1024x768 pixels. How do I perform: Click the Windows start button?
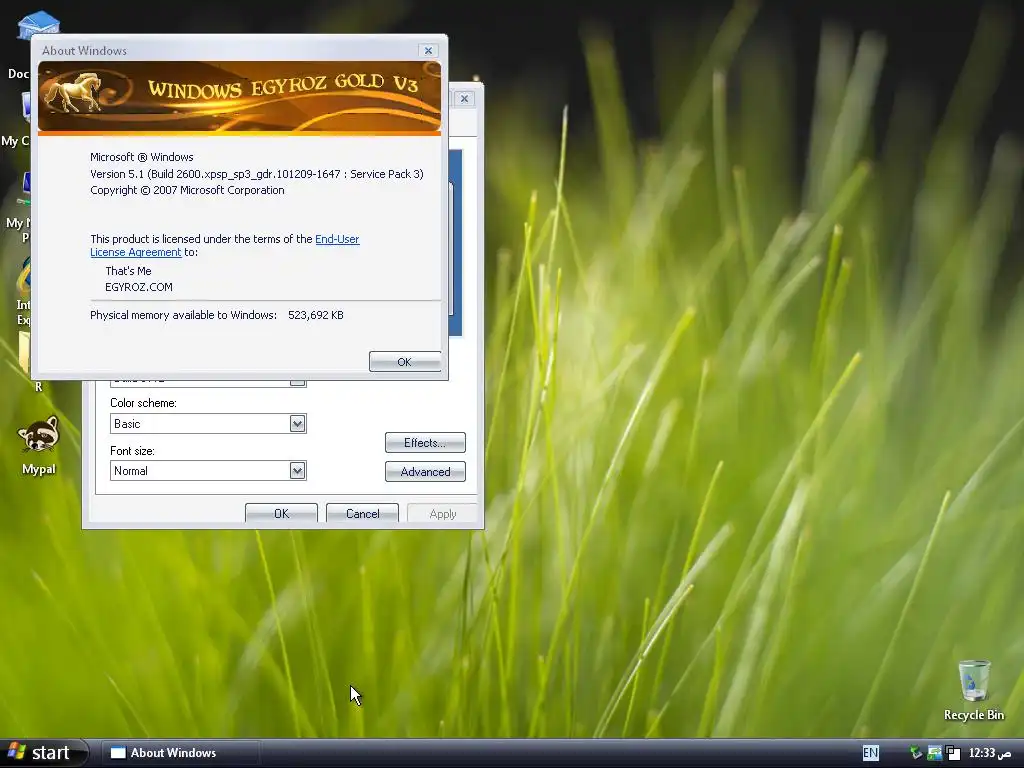pos(43,753)
